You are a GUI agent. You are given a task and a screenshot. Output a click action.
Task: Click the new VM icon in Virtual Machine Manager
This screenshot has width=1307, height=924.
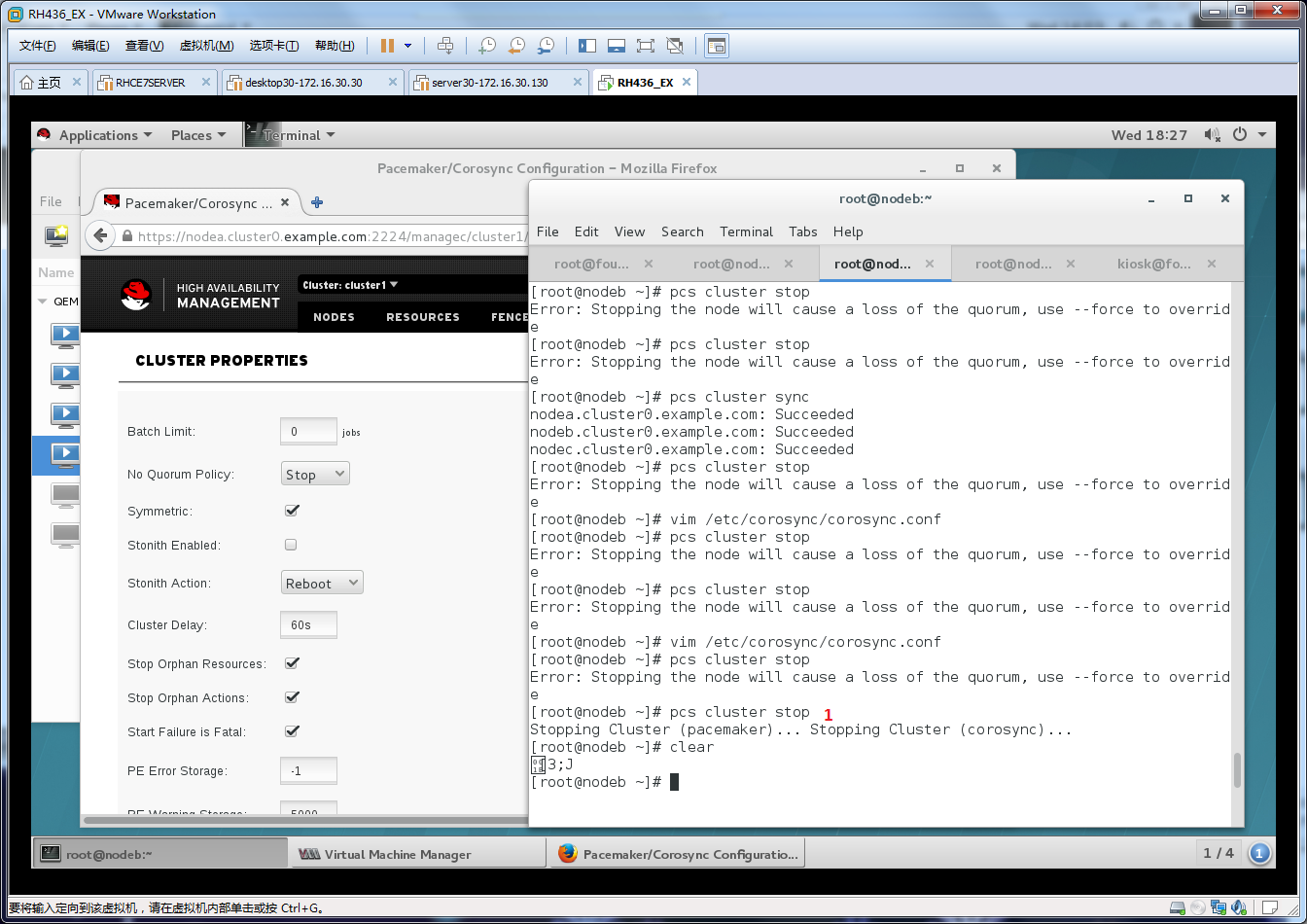point(56,234)
